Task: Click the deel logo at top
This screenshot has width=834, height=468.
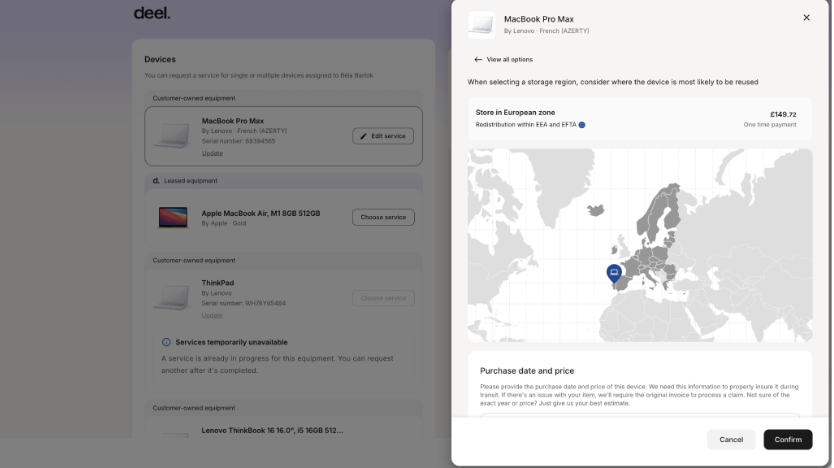Action: click(x=152, y=13)
